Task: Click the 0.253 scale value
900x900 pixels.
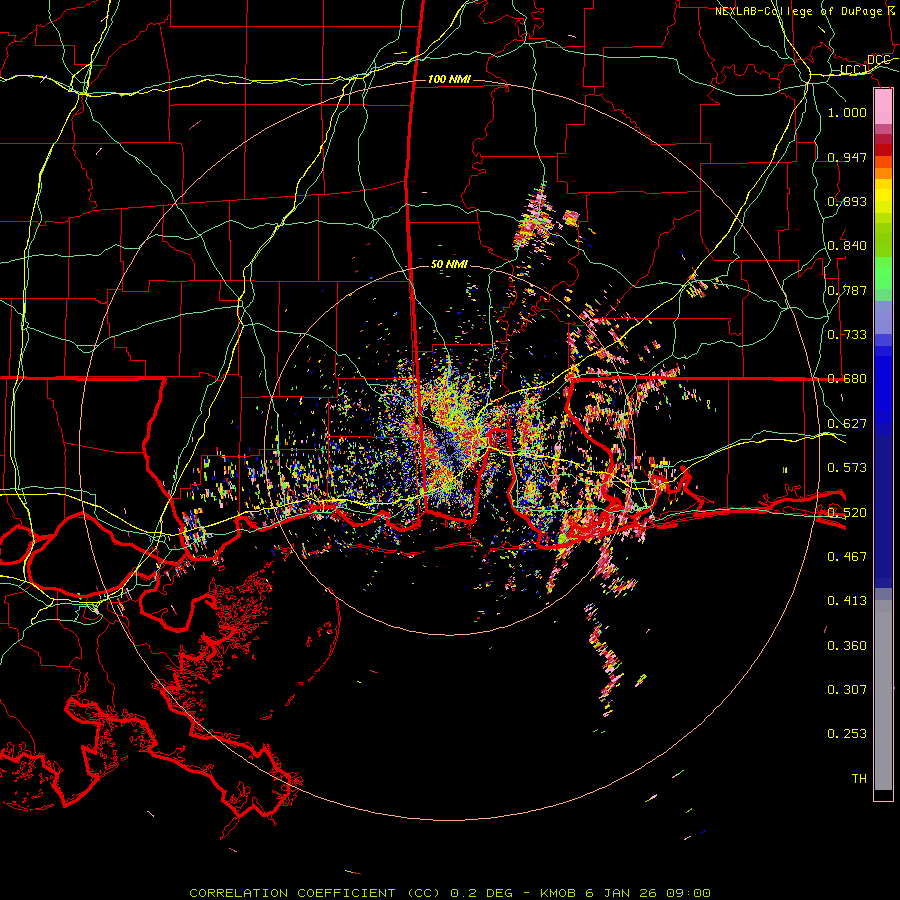Action: 847,734
